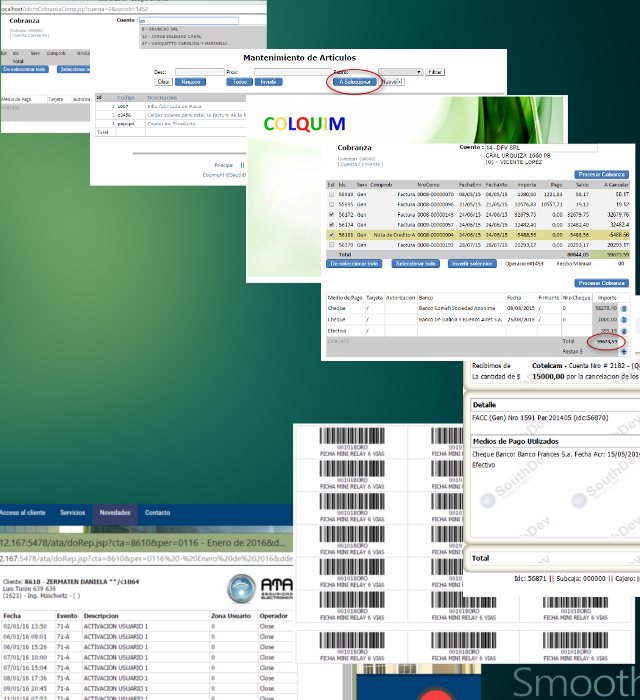Open the Rubro dropdown in Mantenimiento de Articulos
The width and height of the screenshot is (640, 700).
[400, 72]
